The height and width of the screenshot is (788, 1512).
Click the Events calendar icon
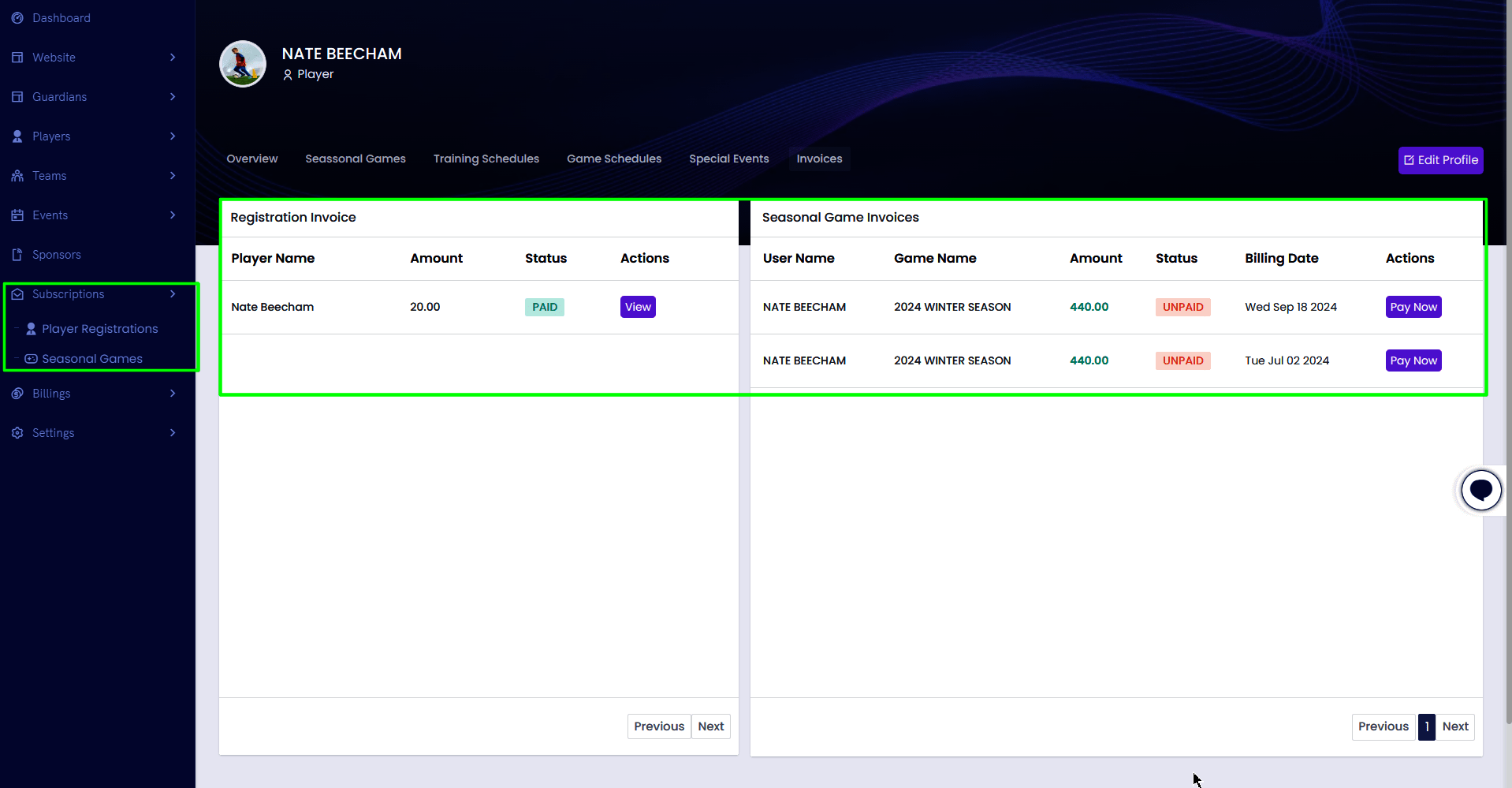pos(17,215)
